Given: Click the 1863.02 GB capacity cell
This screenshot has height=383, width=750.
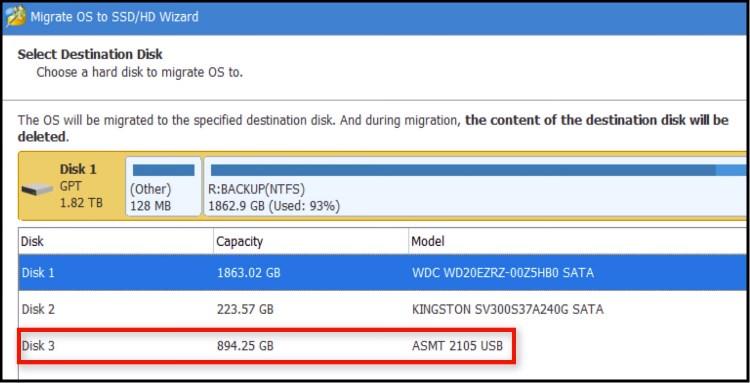Looking at the screenshot, I should point(248,273).
